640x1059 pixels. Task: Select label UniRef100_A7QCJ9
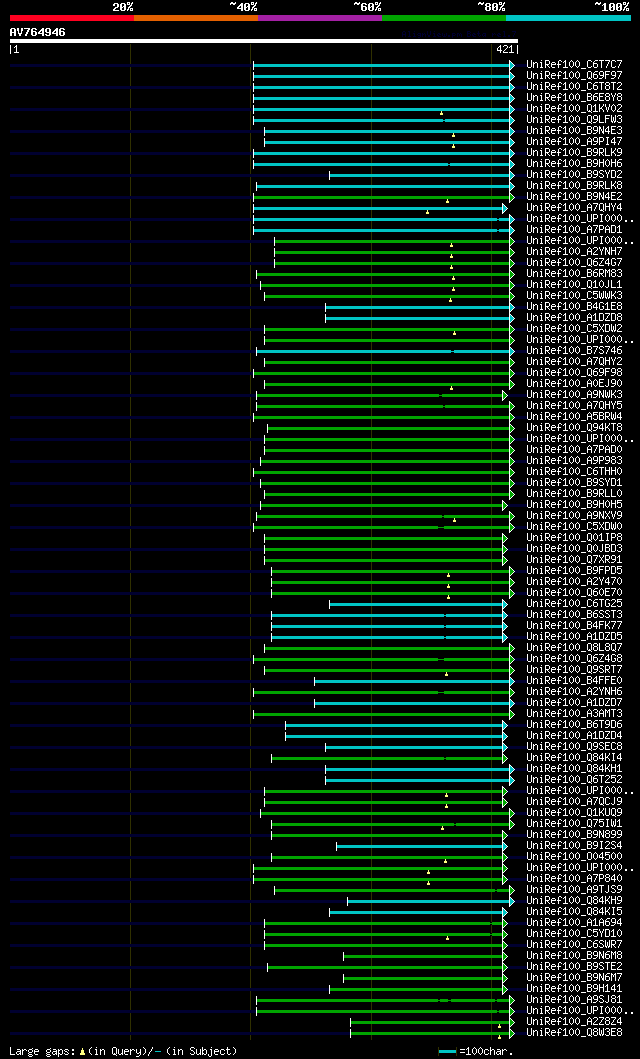[575, 802]
